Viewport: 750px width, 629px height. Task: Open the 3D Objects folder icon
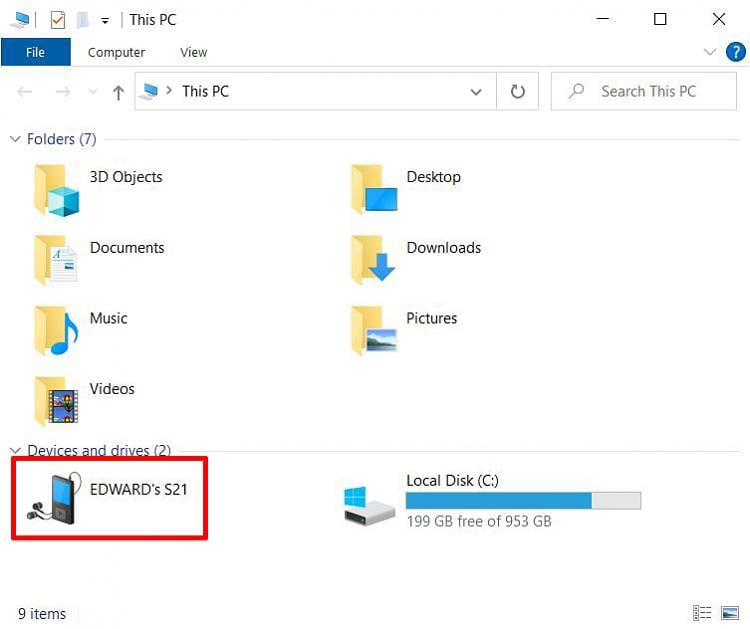(x=56, y=190)
